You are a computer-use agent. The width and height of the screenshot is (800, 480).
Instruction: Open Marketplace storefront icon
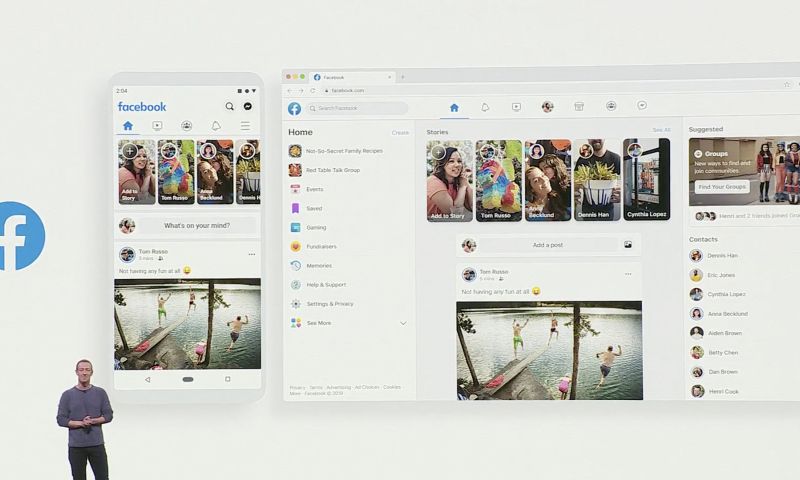pos(579,106)
